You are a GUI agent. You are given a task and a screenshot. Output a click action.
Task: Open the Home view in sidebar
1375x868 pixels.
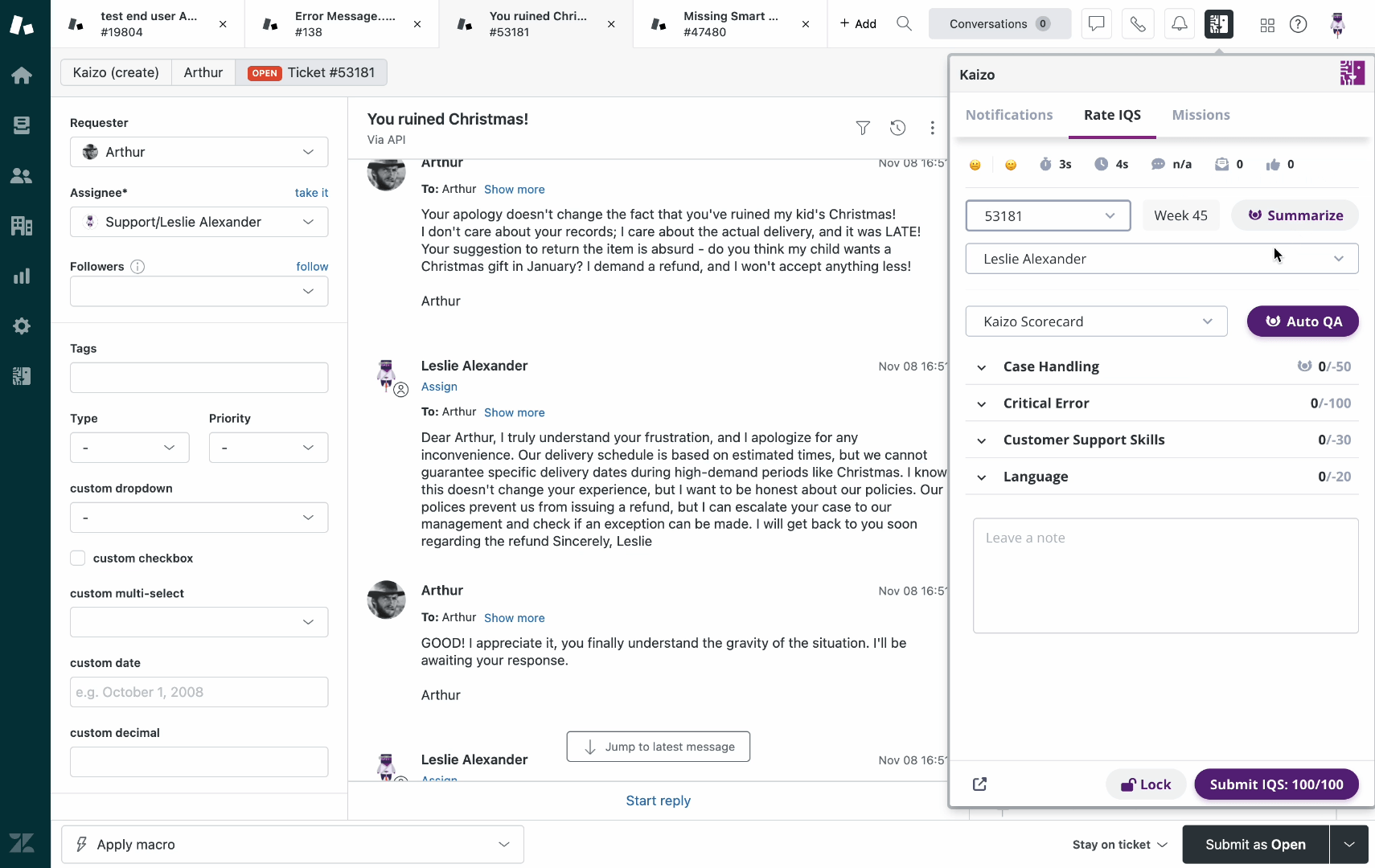point(22,76)
